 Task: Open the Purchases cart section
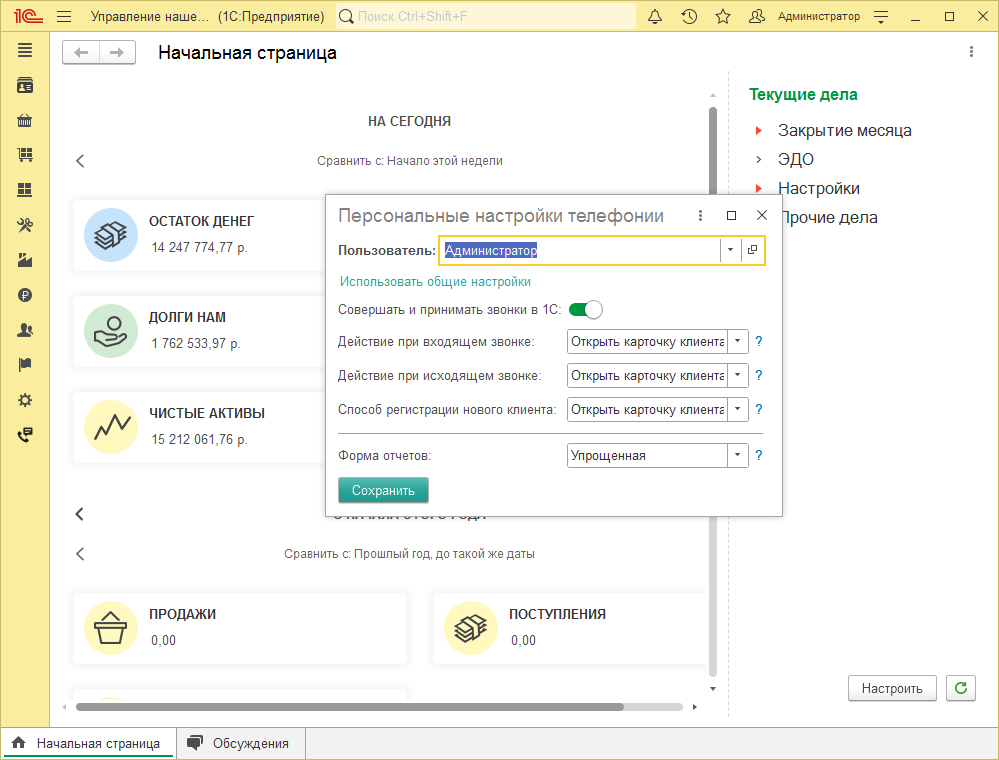click(25, 154)
